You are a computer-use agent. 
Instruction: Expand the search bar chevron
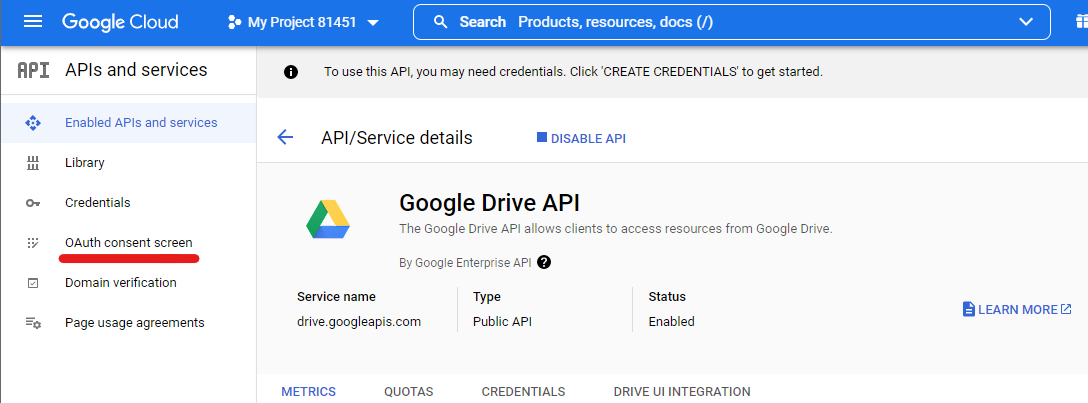pos(1026,22)
